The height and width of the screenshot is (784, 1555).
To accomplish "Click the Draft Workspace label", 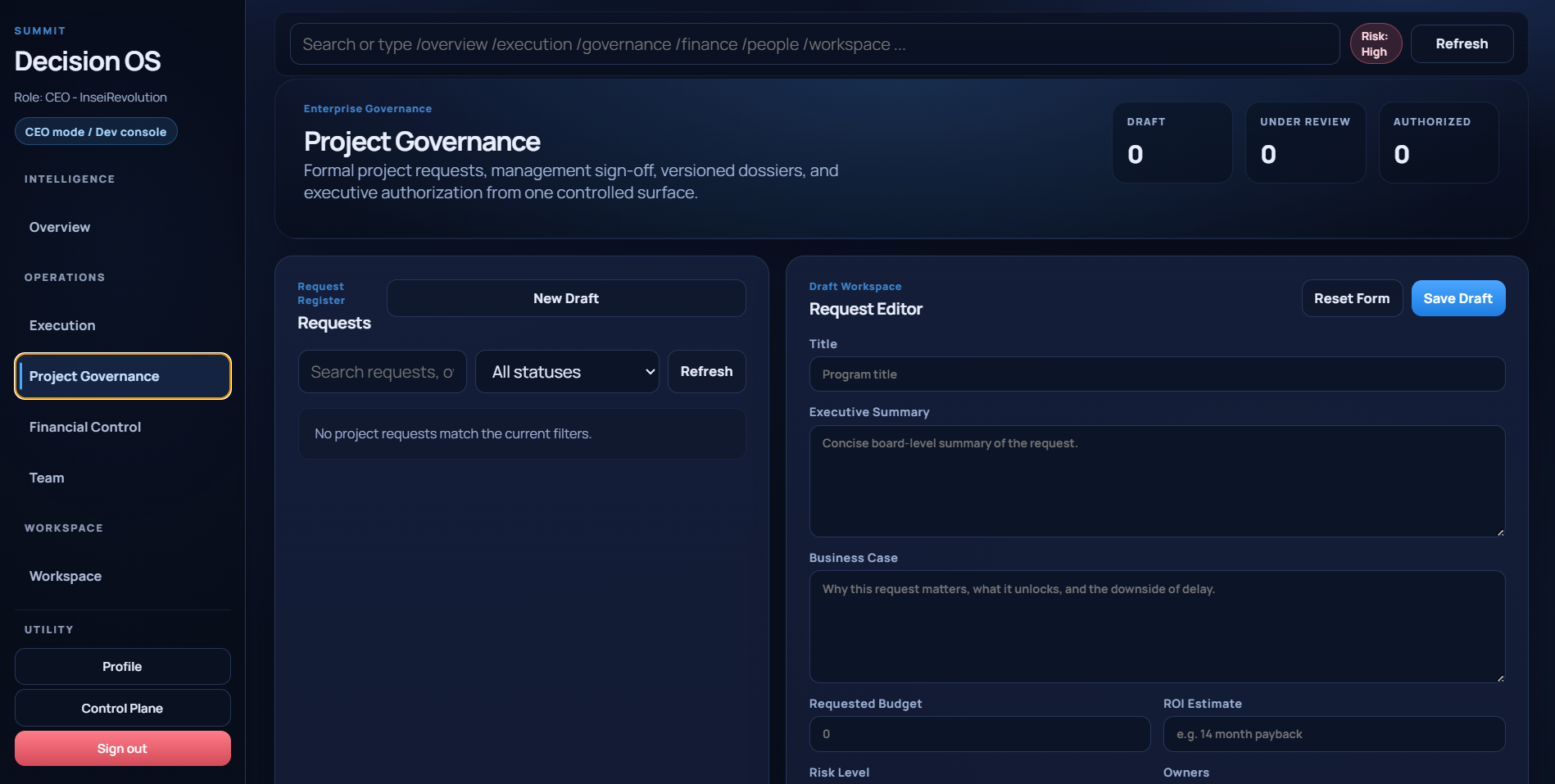I will click(x=855, y=287).
